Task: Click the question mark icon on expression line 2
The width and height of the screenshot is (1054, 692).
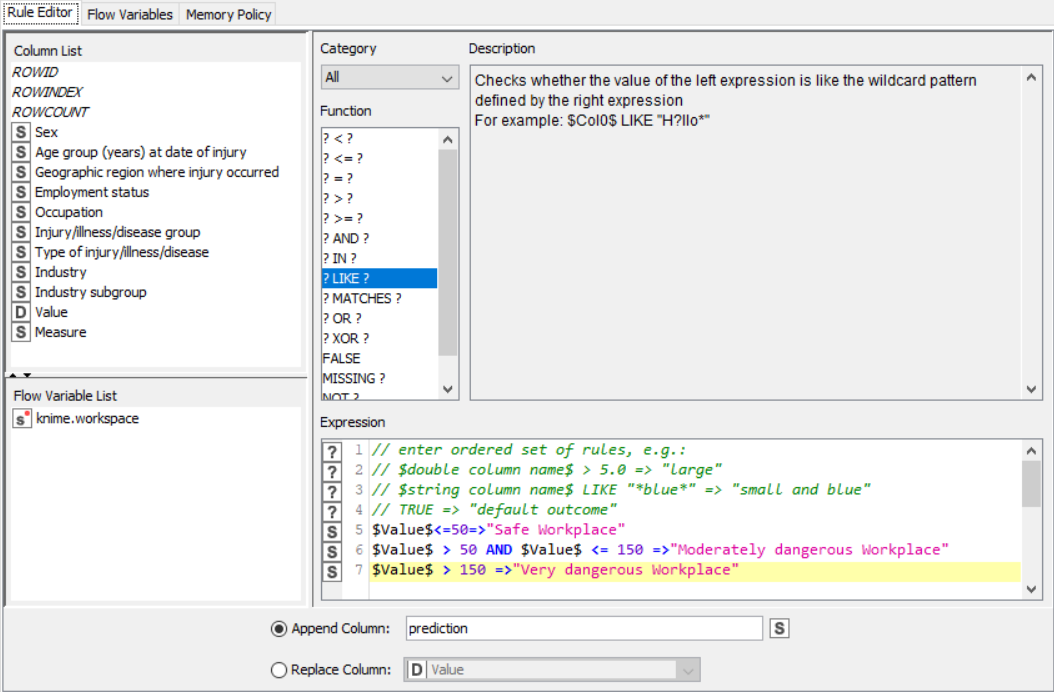Action: tap(331, 471)
